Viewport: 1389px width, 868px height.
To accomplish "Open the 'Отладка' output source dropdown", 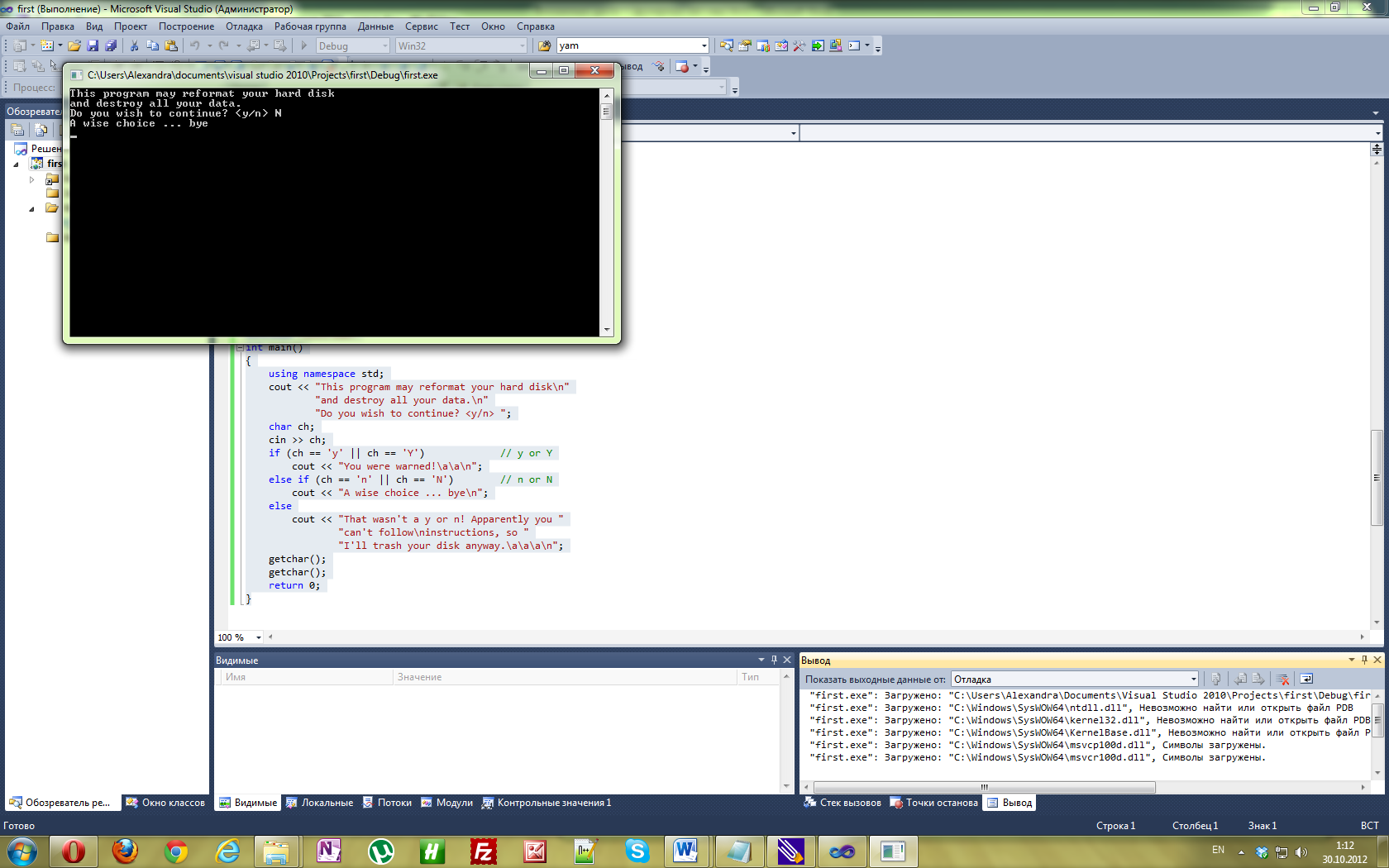I will [1193, 680].
